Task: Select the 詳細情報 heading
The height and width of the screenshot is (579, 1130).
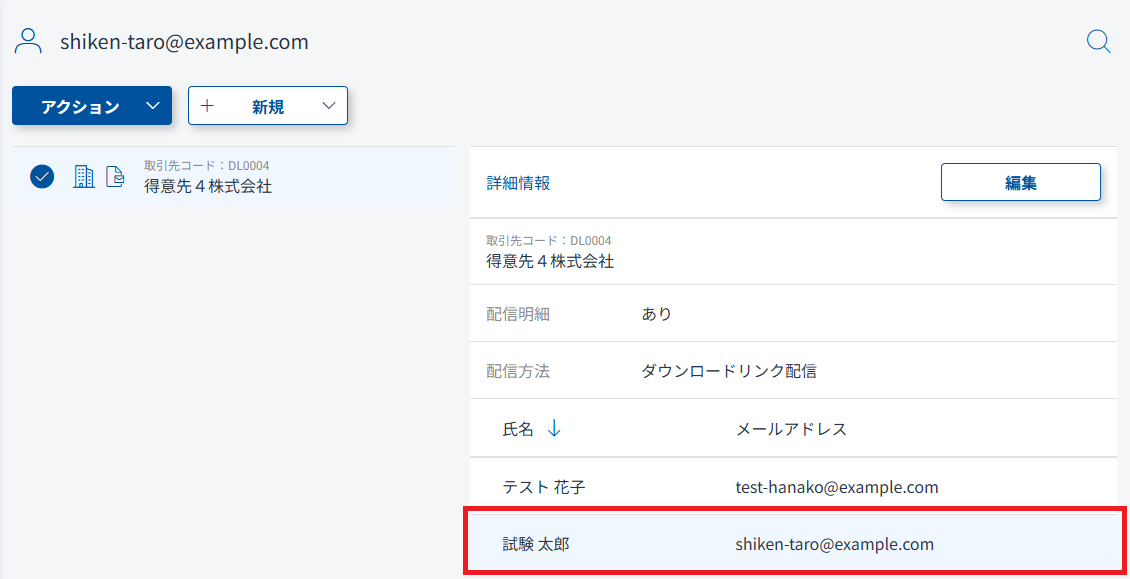Action: (518, 183)
